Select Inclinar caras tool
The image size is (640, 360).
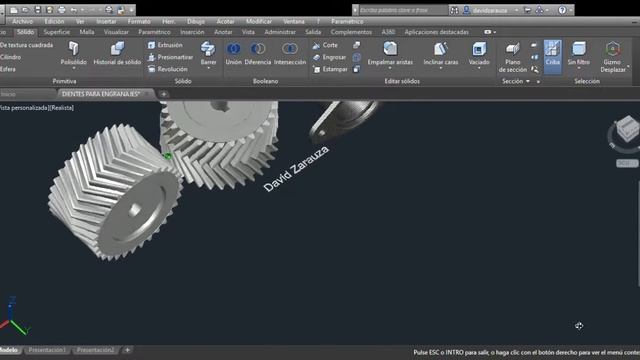click(x=441, y=53)
